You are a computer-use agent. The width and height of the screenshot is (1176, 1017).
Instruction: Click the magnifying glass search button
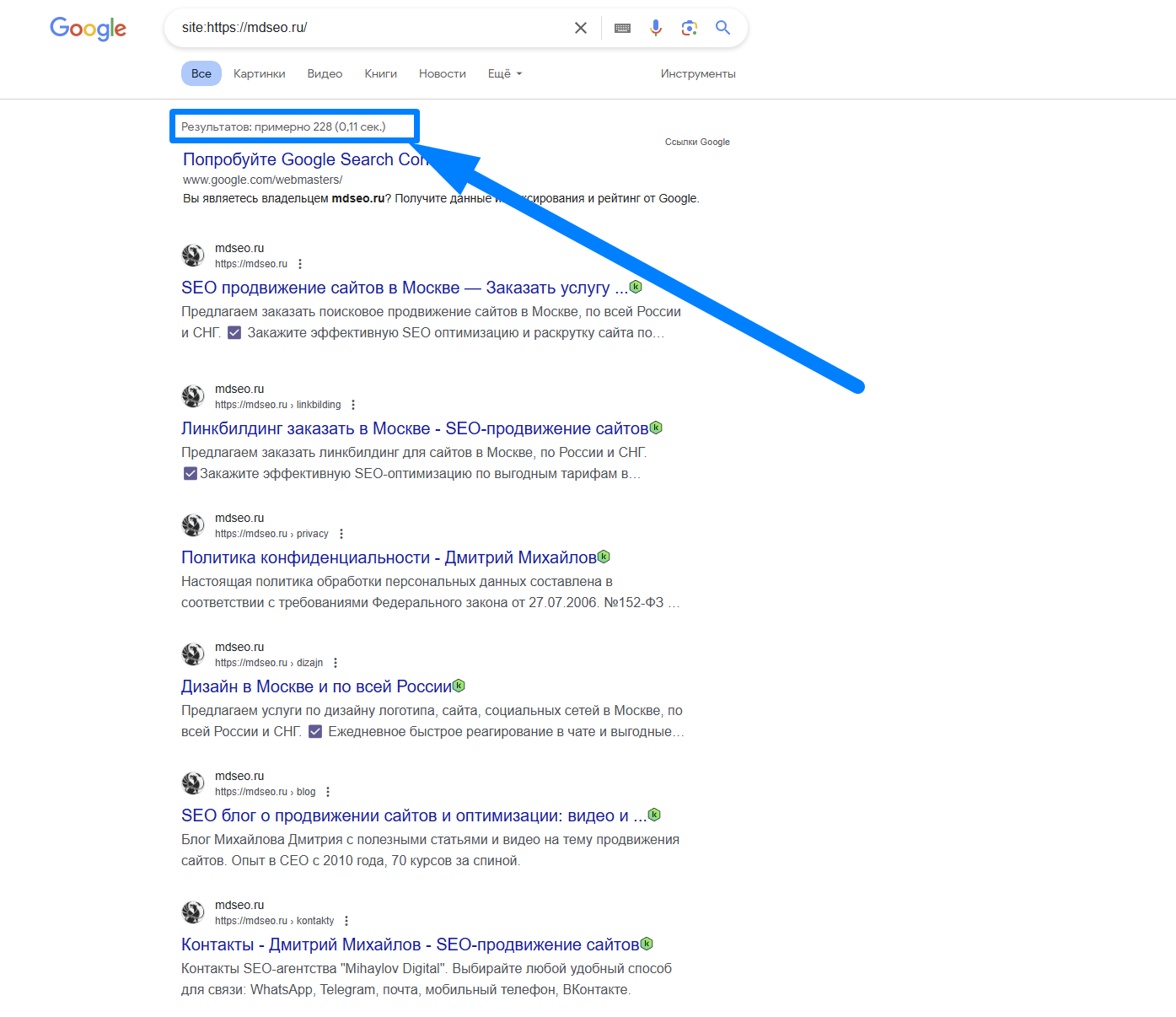[x=722, y=28]
